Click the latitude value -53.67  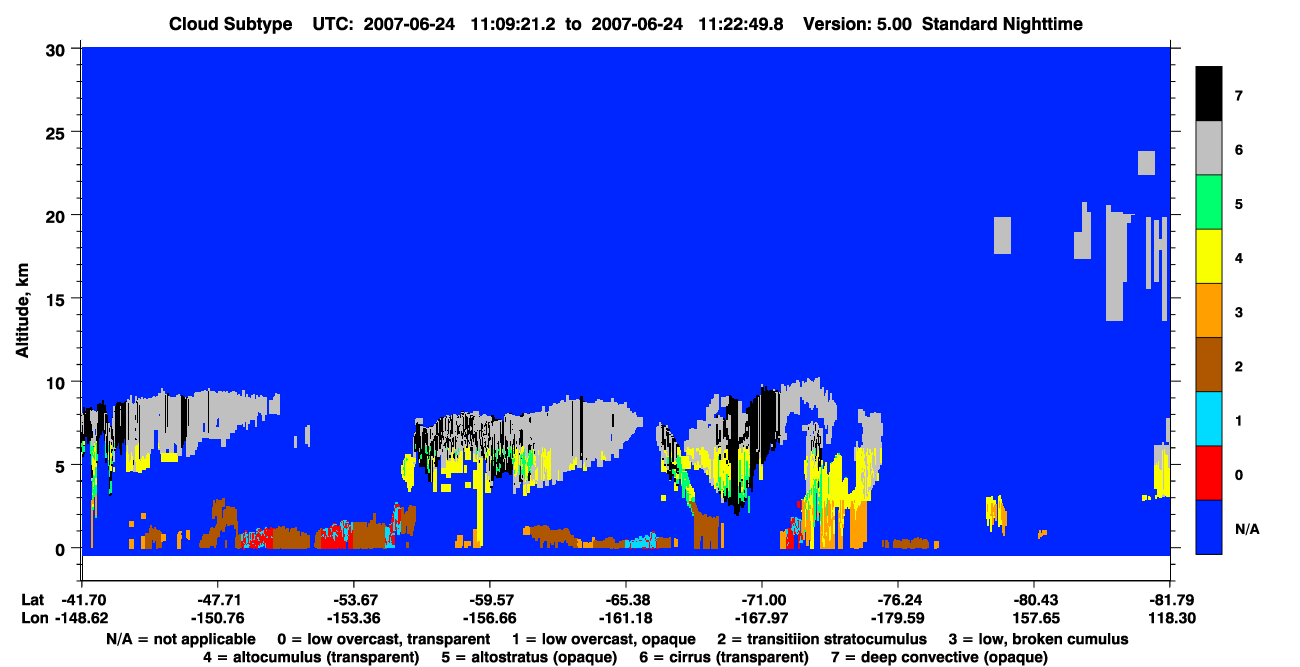pos(353,600)
